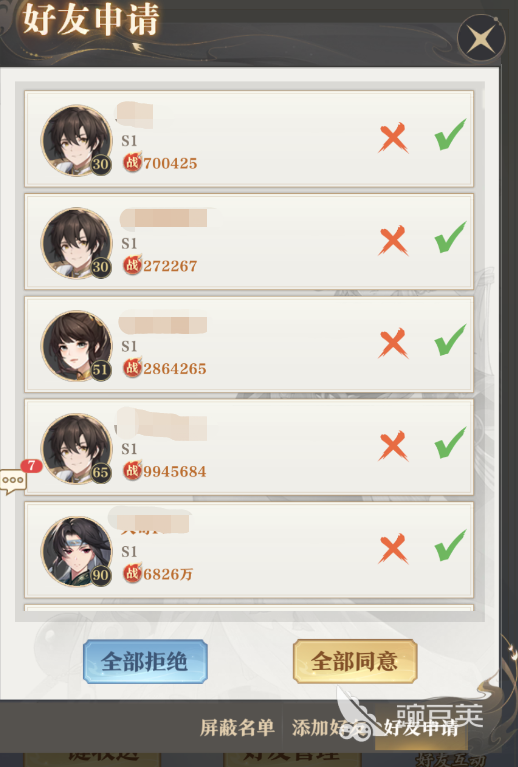This screenshot has width=518, height=767.
Task: View level 90 headband player avatar
Action: click(x=77, y=551)
